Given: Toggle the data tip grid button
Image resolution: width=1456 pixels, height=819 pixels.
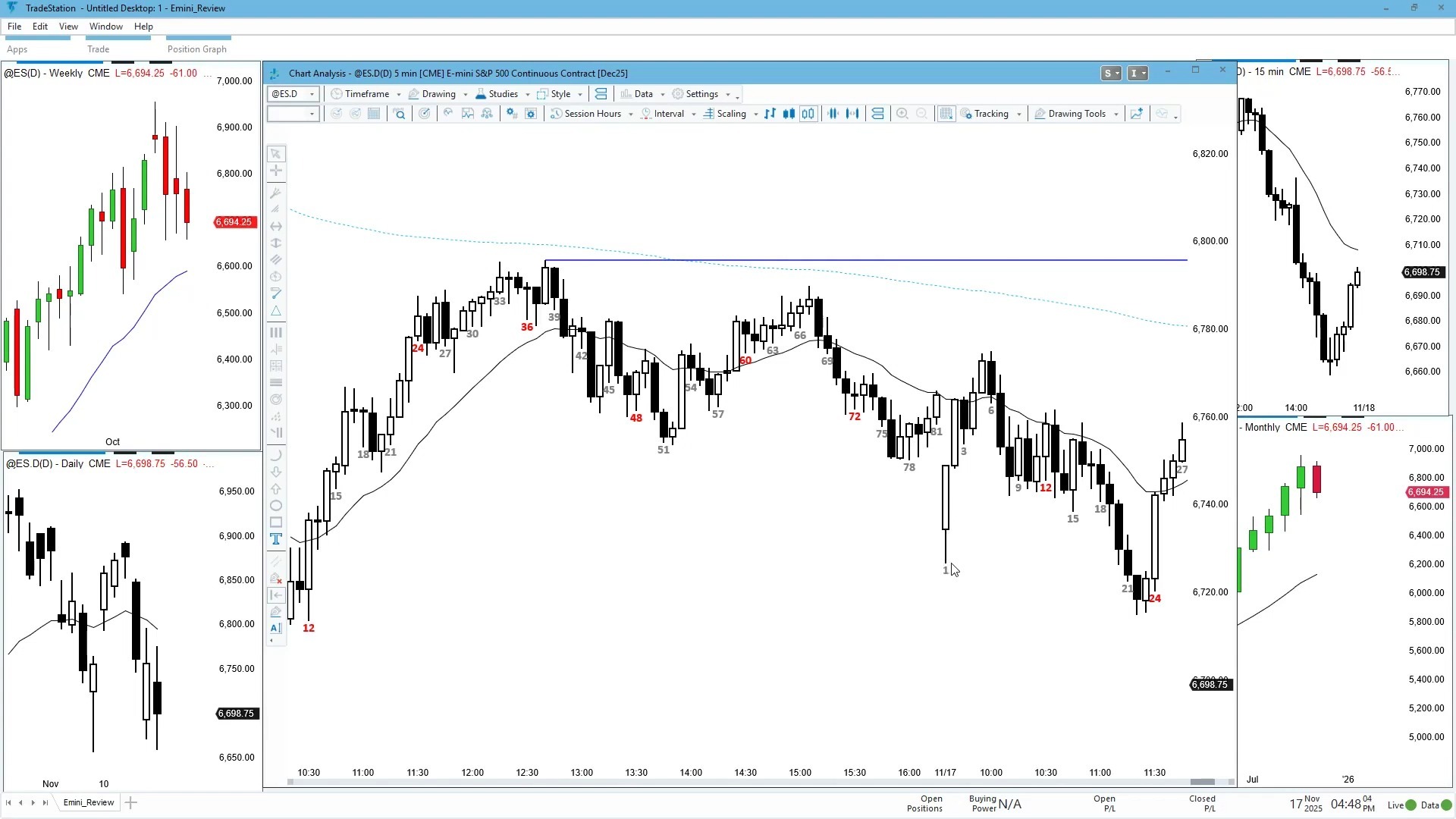Looking at the screenshot, I should pyautogui.click(x=946, y=114).
